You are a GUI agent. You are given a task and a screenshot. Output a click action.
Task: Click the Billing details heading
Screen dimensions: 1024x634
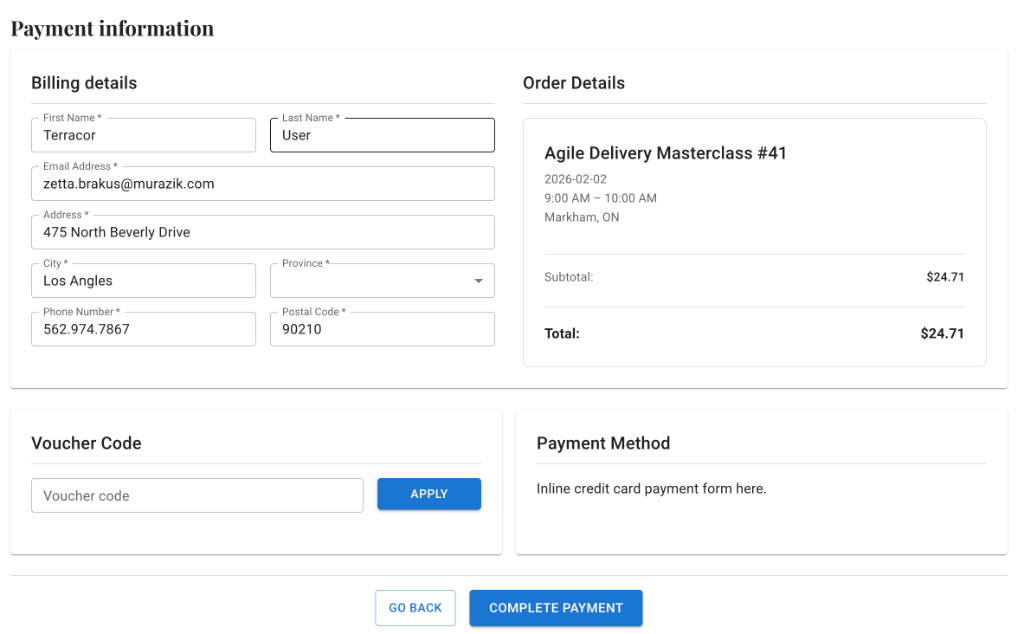tap(84, 83)
